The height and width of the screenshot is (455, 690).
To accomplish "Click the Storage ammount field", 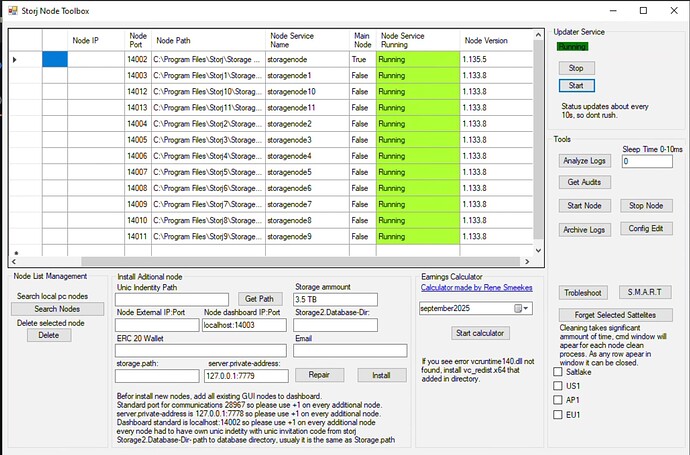I will [335, 300].
